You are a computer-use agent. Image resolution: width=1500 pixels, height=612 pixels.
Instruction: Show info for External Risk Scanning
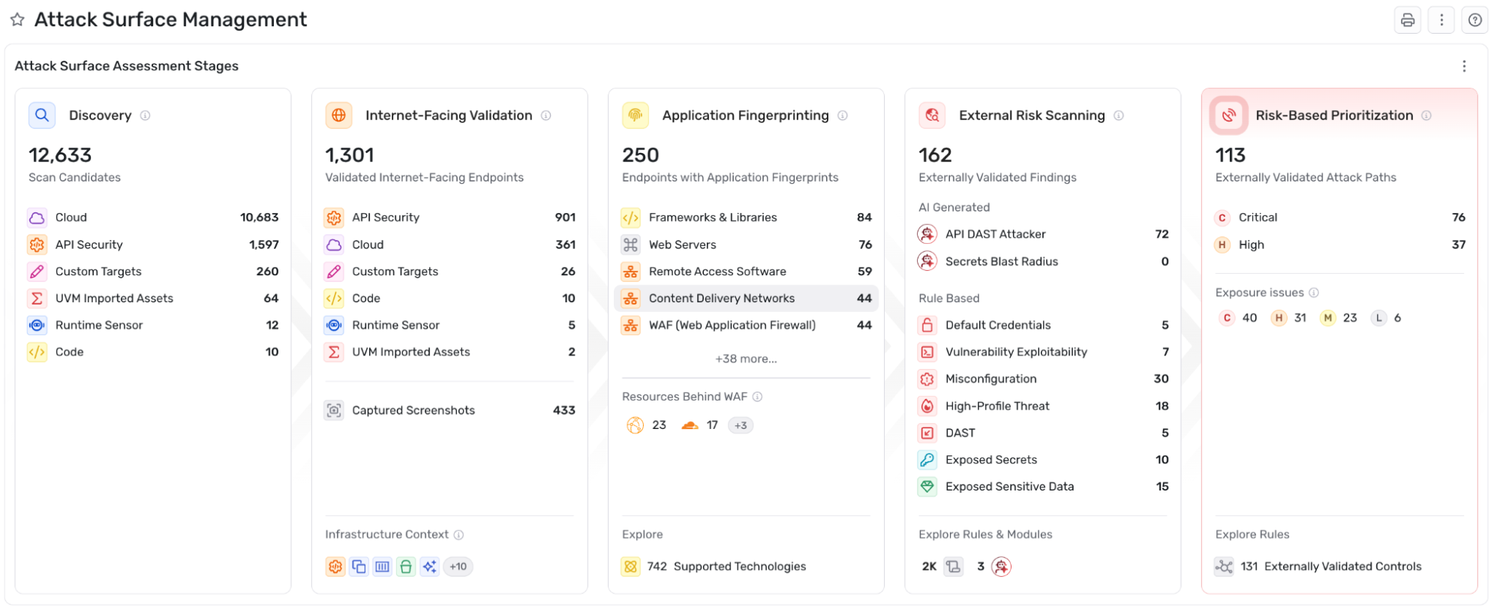tap(1118, 116)
